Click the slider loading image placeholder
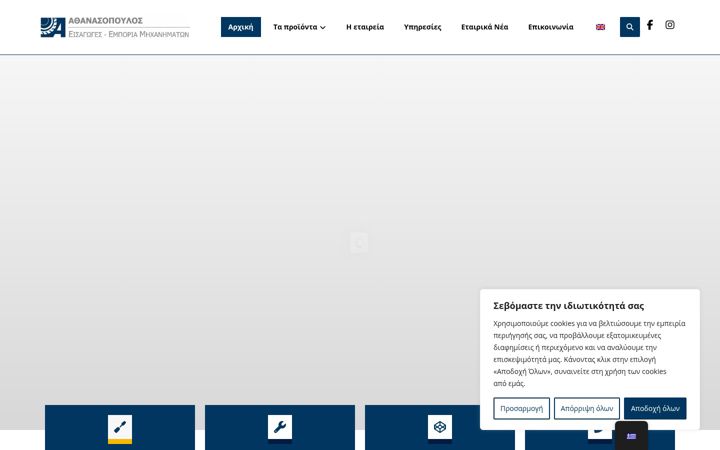The height and width of the screenshot is (450, 720). click(x=359, y=243)
